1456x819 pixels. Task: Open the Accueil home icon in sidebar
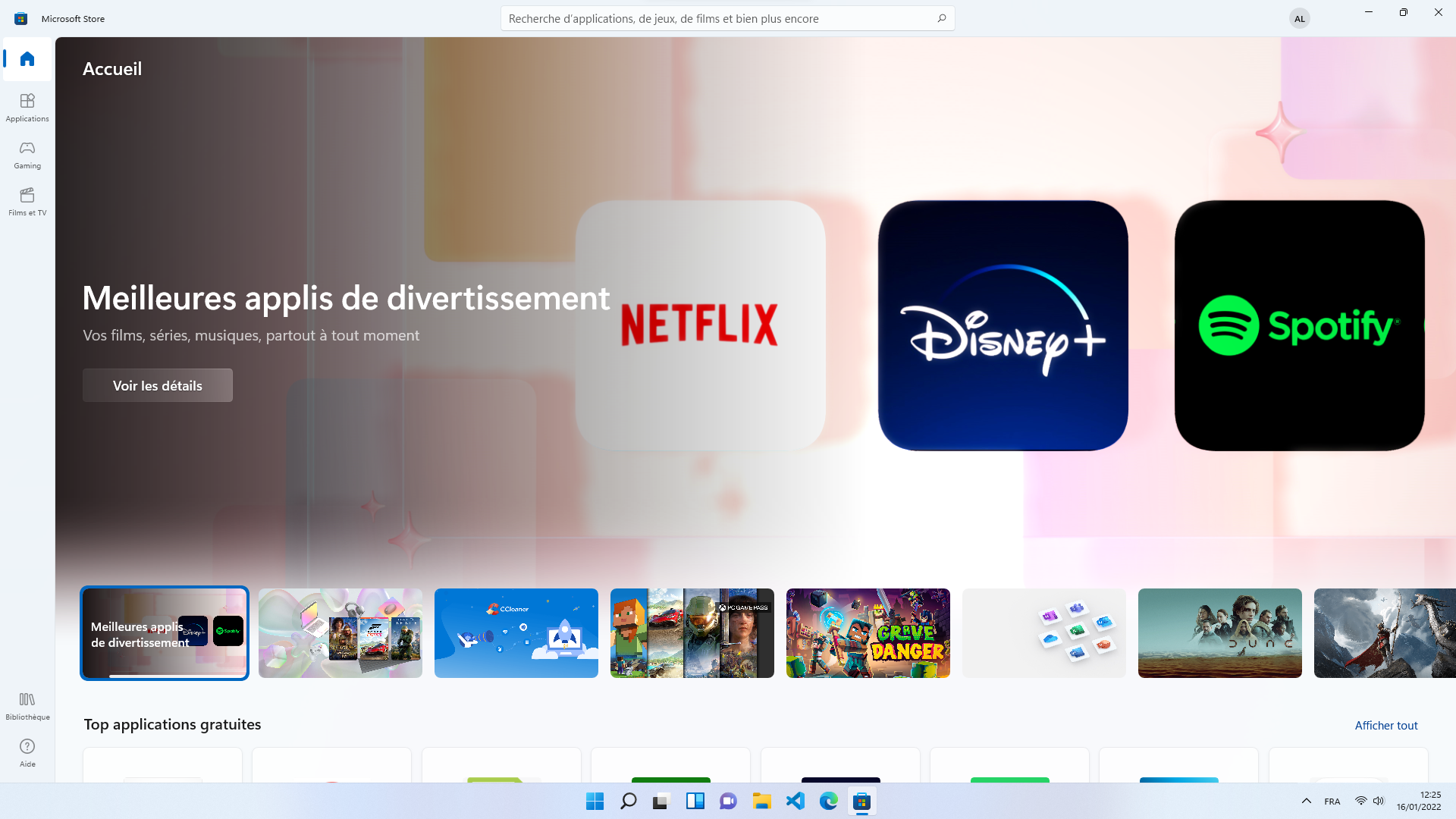(27, 59)
